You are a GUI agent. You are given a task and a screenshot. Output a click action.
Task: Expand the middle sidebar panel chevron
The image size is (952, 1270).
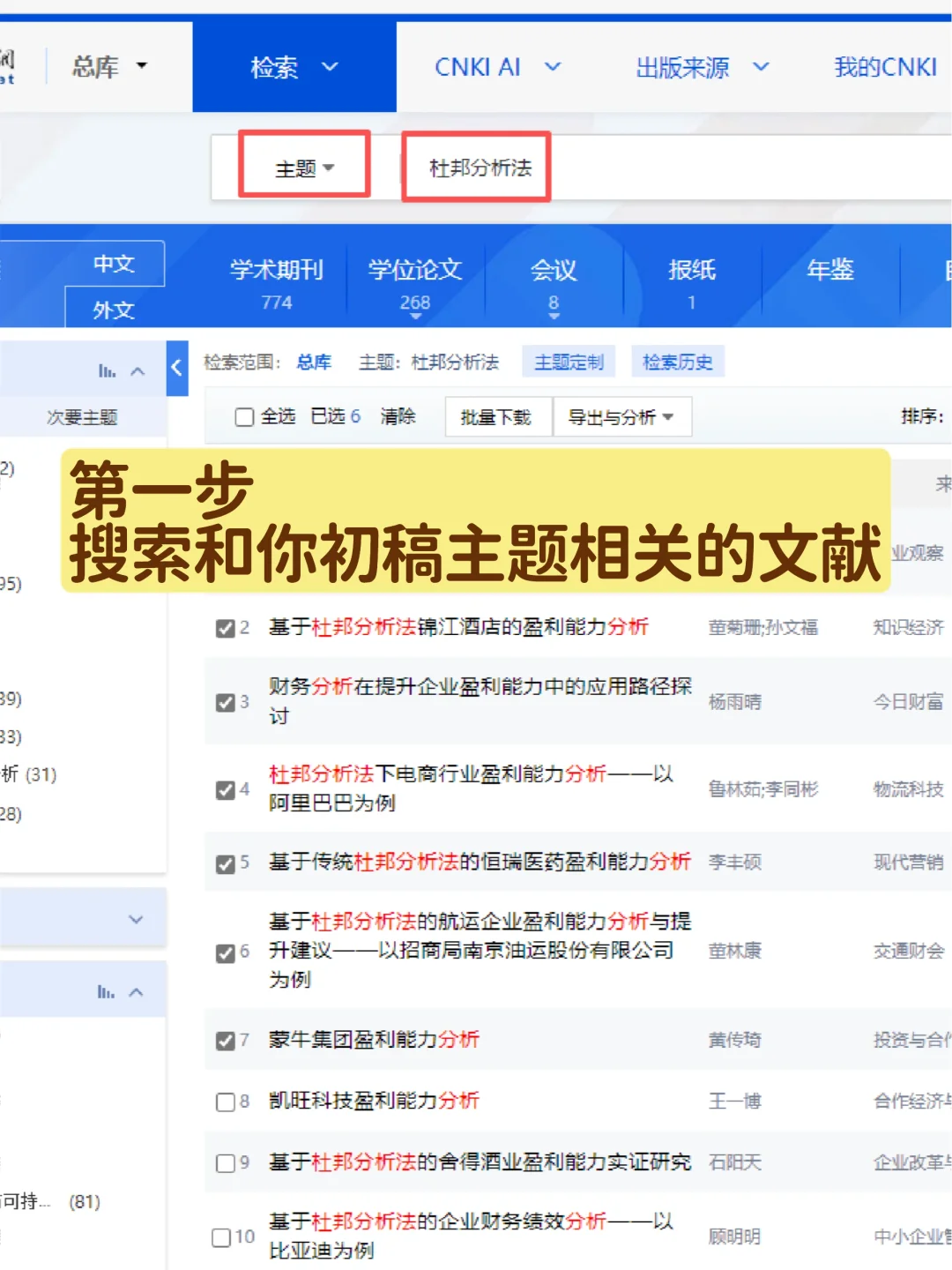(x=137, y=918)
